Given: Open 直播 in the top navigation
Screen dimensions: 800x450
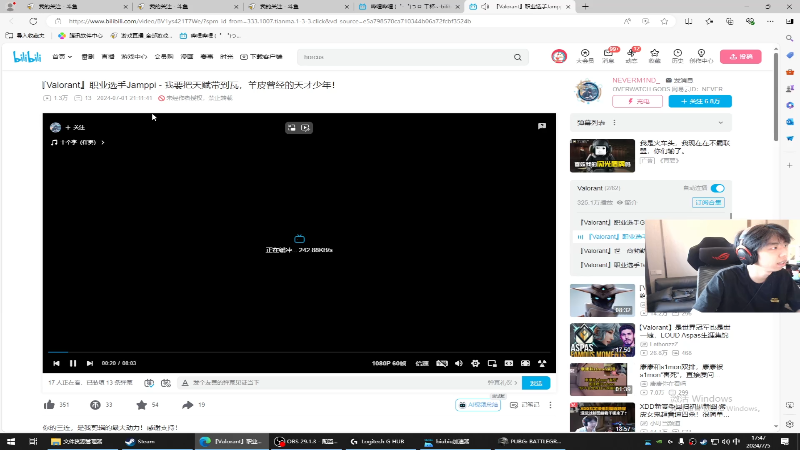Looking at the screenshot, I should [108, 57].
